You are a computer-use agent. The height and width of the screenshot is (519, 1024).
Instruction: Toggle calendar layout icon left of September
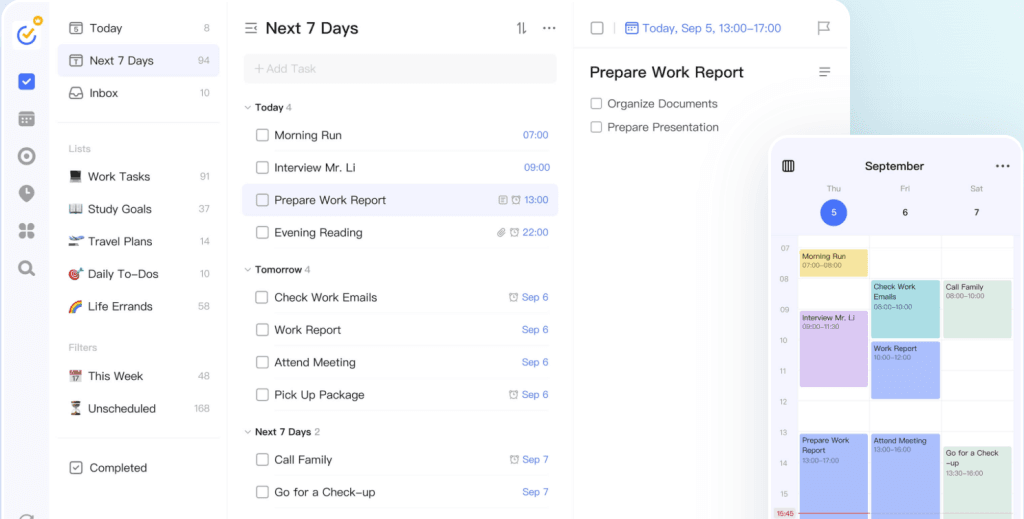pos(788,166)
